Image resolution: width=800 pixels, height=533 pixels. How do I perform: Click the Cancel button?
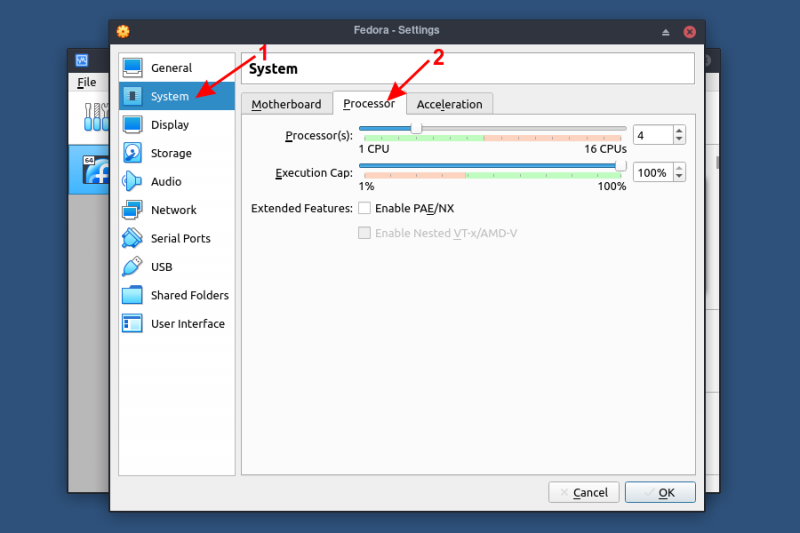click(x=584, y=492)
